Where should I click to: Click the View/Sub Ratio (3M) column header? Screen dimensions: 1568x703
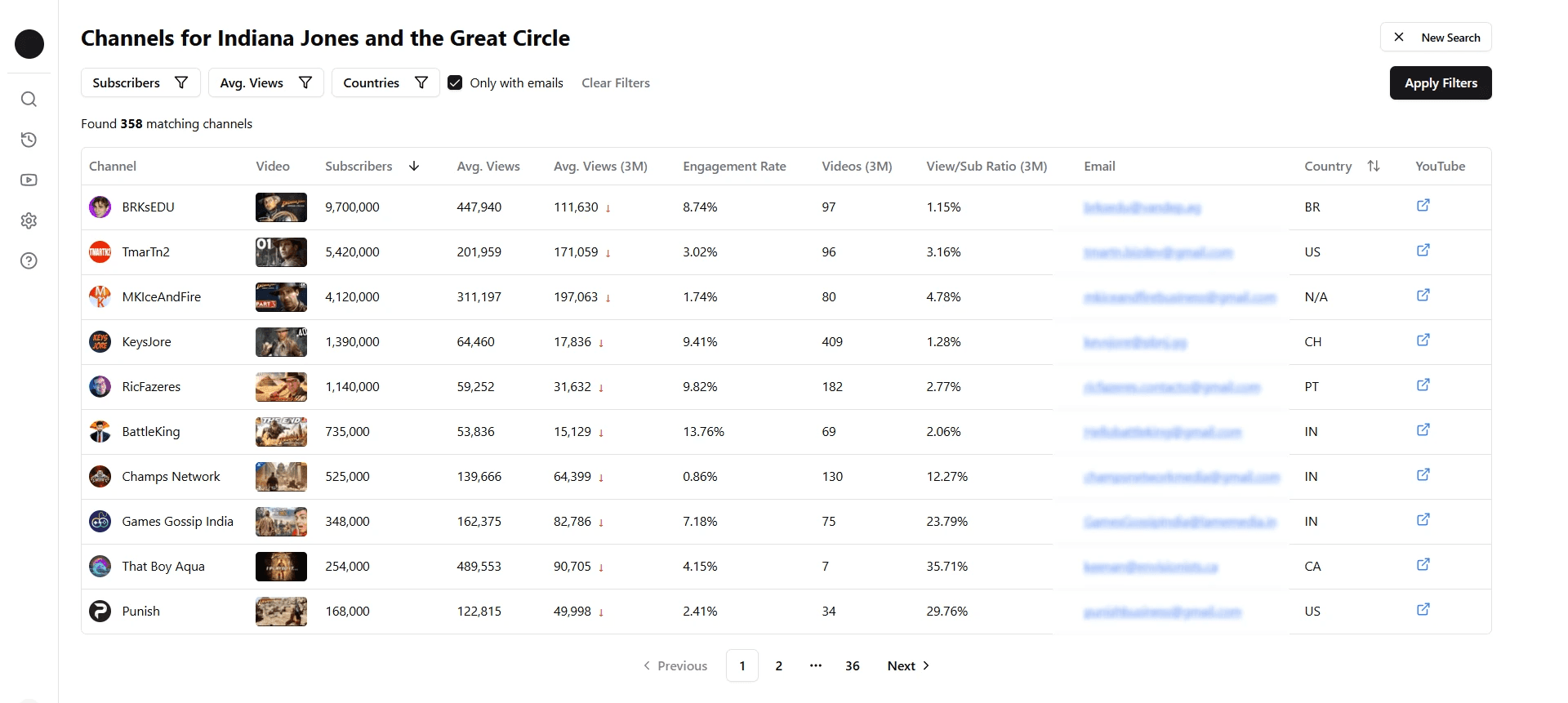click(987, 167)
